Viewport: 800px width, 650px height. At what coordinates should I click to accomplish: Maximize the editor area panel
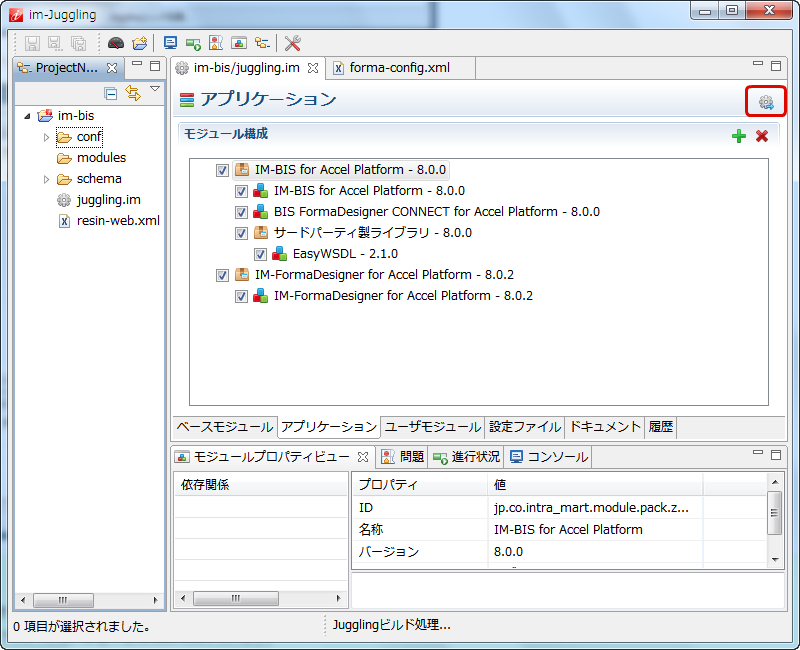pos(776,66)
